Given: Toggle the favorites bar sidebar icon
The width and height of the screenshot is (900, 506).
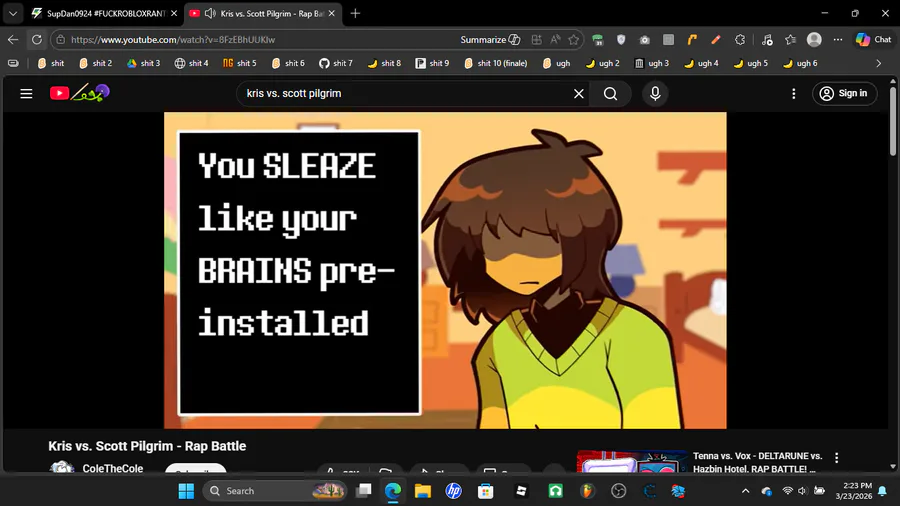Looking at the screenshot, I should [13, 63].
